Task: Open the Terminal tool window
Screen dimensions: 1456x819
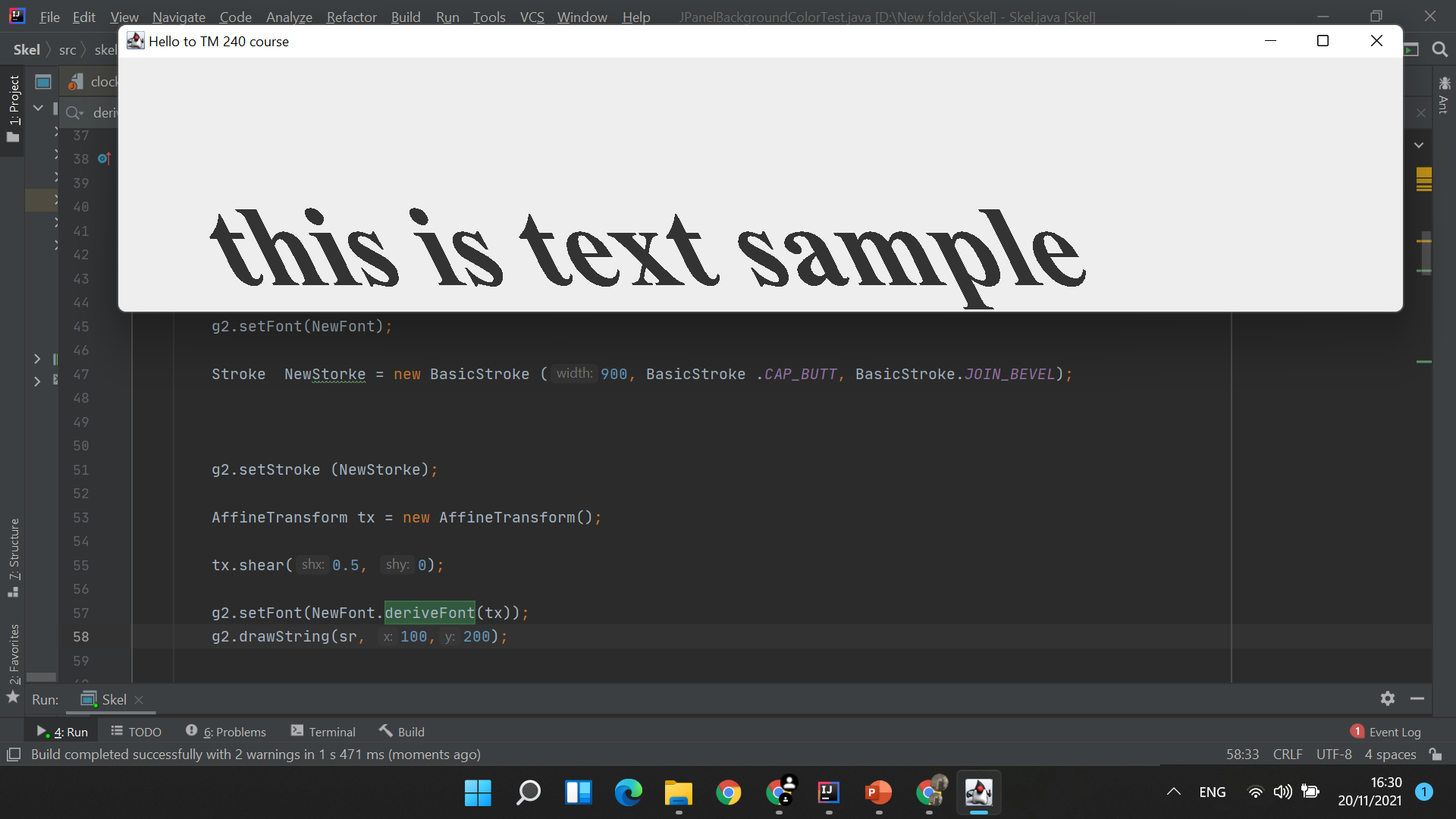Action: coord(324,731)
